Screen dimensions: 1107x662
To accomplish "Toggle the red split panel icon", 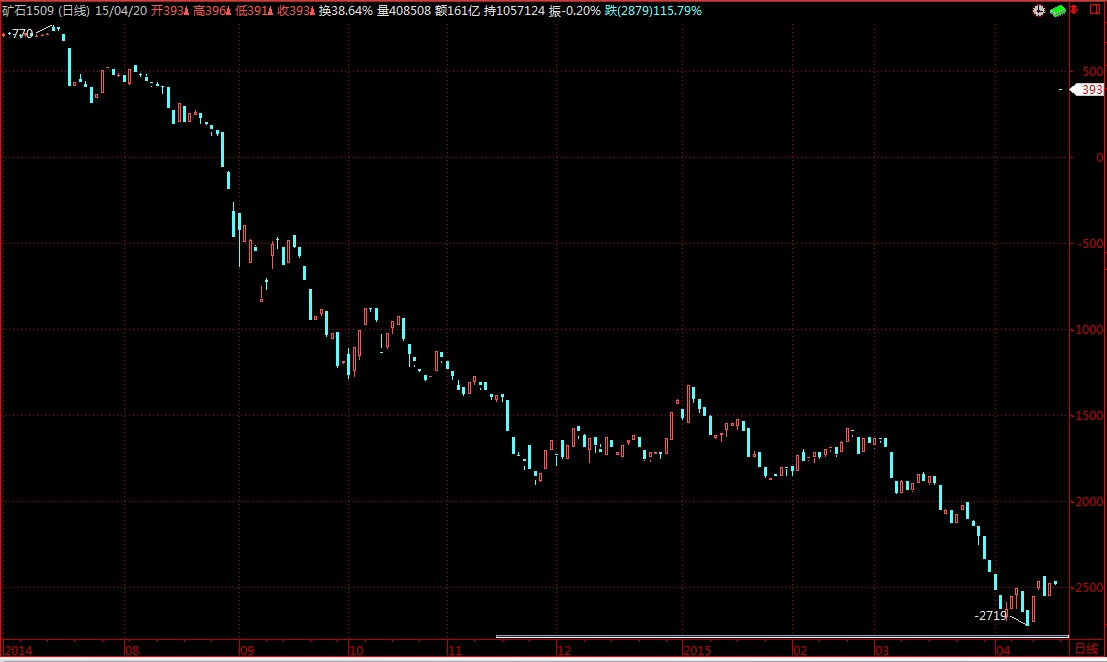I will coord(1093,11).
